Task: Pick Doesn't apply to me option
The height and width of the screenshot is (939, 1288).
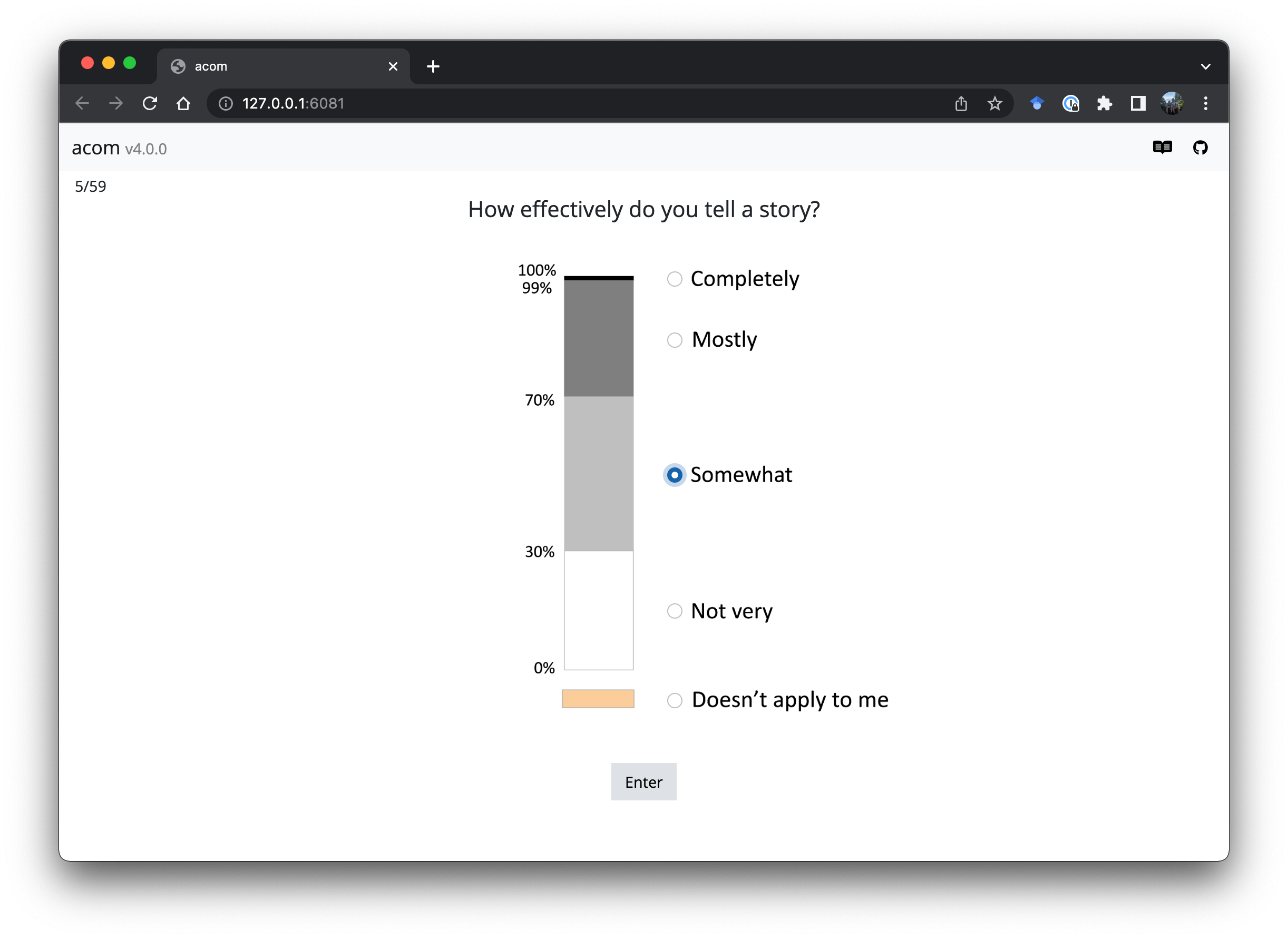Action: click(674, 700)
